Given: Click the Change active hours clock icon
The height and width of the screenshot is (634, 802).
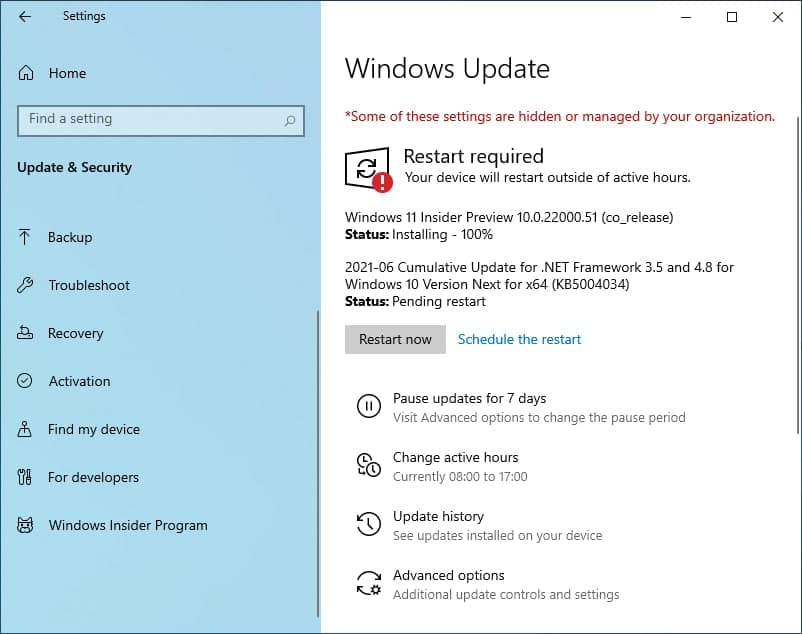Looking at the screenshot, I should tap(370, 465).
